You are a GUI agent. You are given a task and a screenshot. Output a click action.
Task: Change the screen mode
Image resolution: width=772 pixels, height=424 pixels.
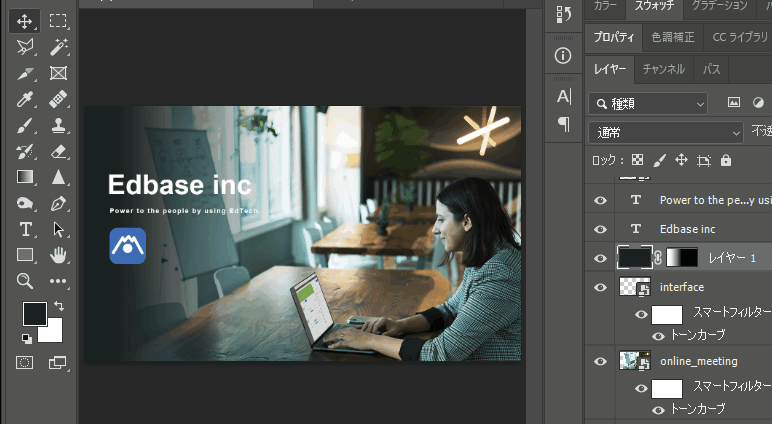58,363
